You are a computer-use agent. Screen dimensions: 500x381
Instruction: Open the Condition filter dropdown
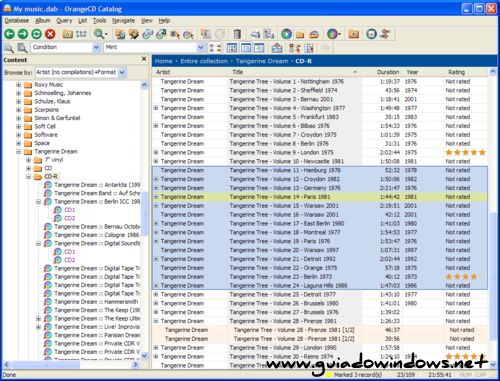(96, 48)
